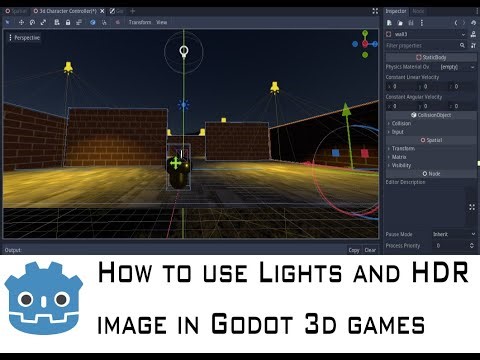Click the selectable-nodes list icon in toolbar
480x360 pixels.
57,22
